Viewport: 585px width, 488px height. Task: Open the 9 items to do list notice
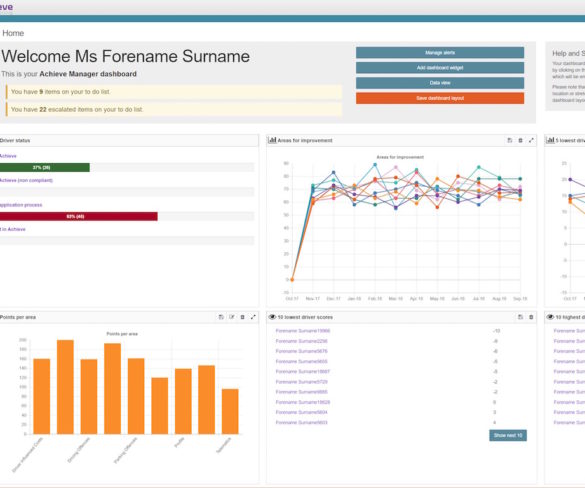pos(174,92)
